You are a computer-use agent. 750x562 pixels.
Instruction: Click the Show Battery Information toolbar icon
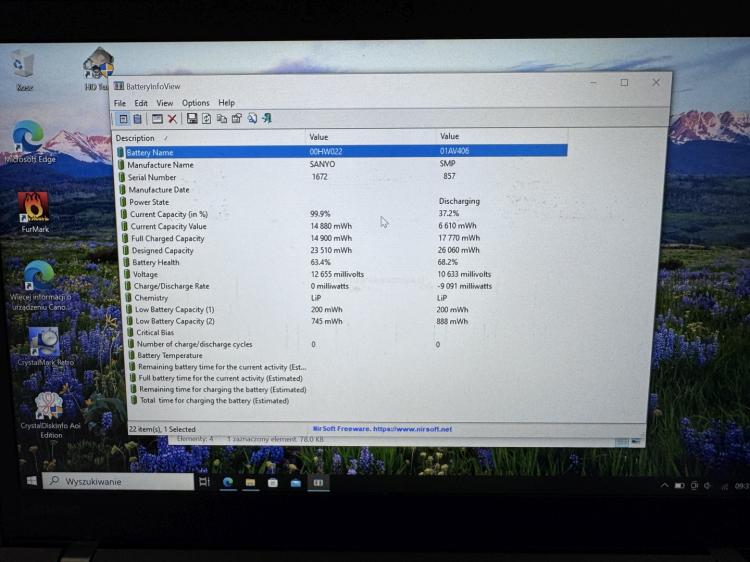pos(123,119)
